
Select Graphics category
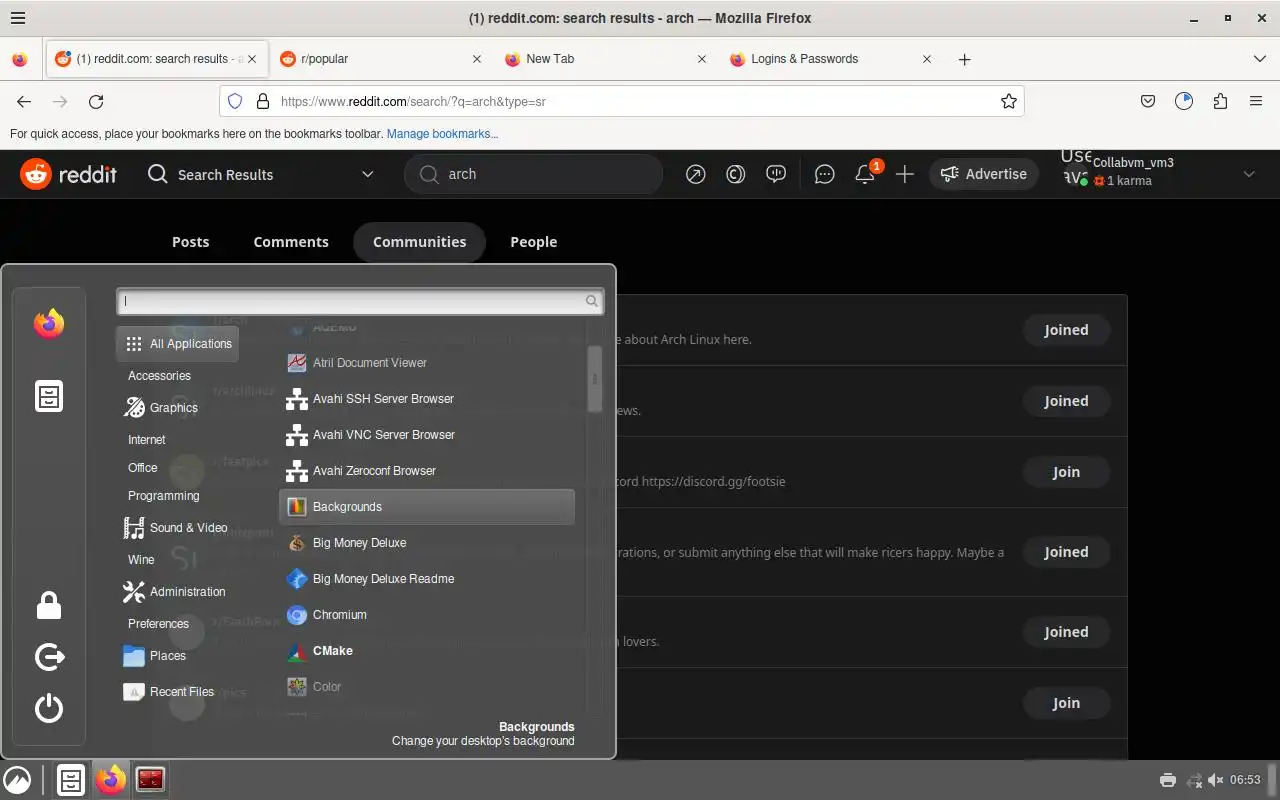174,408
